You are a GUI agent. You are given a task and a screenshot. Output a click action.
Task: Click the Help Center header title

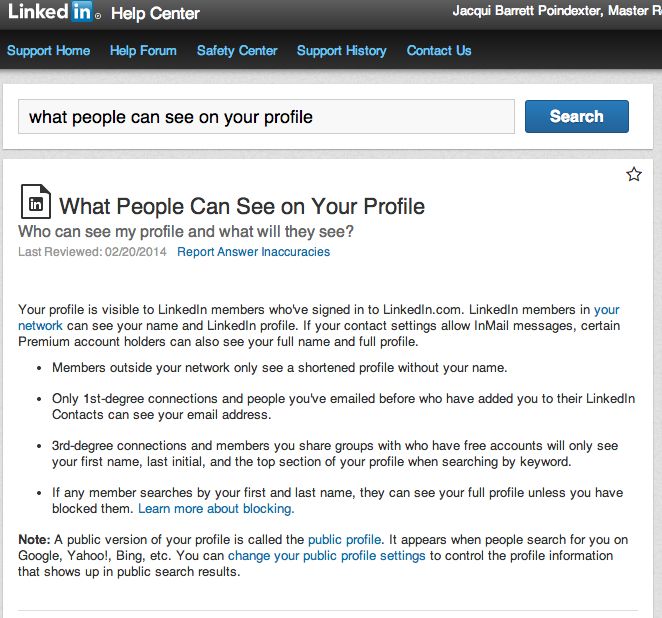pyautogui.click(x=155, y=14)
